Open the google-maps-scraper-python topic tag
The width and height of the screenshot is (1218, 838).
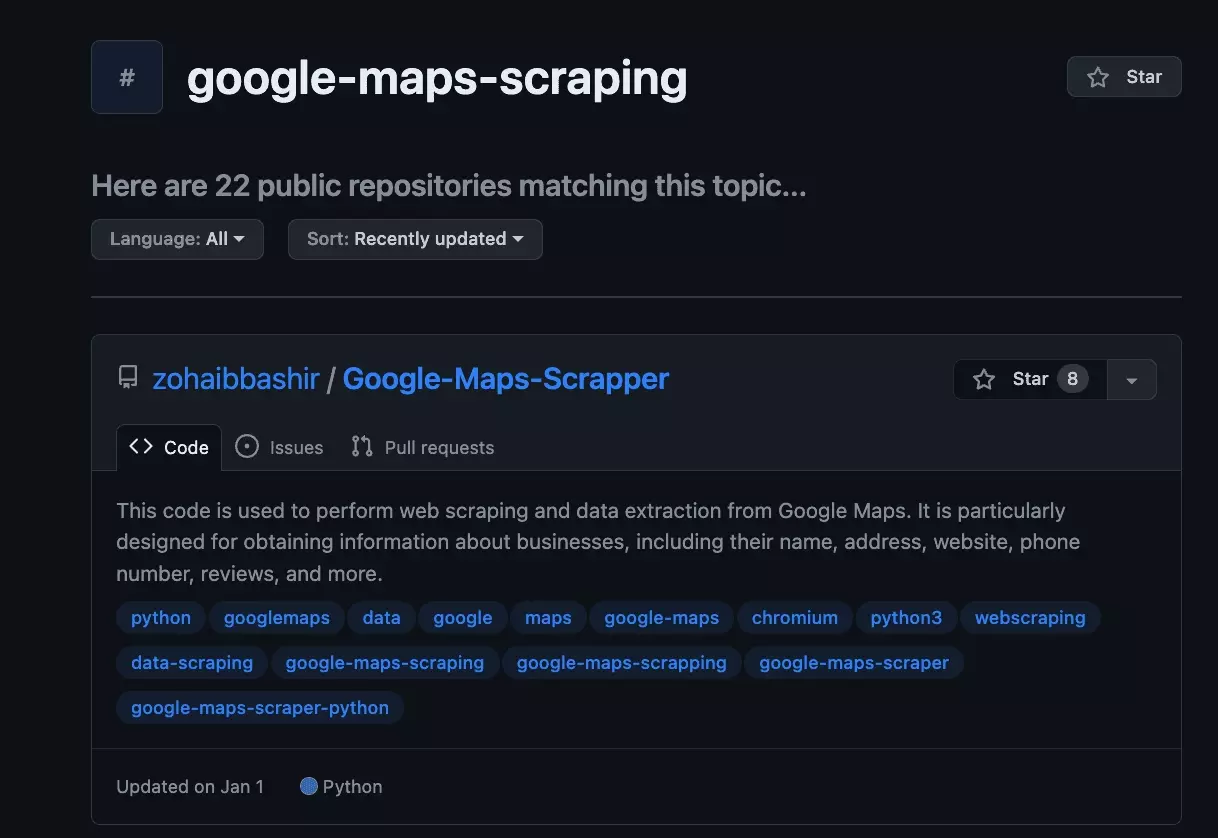260,707
